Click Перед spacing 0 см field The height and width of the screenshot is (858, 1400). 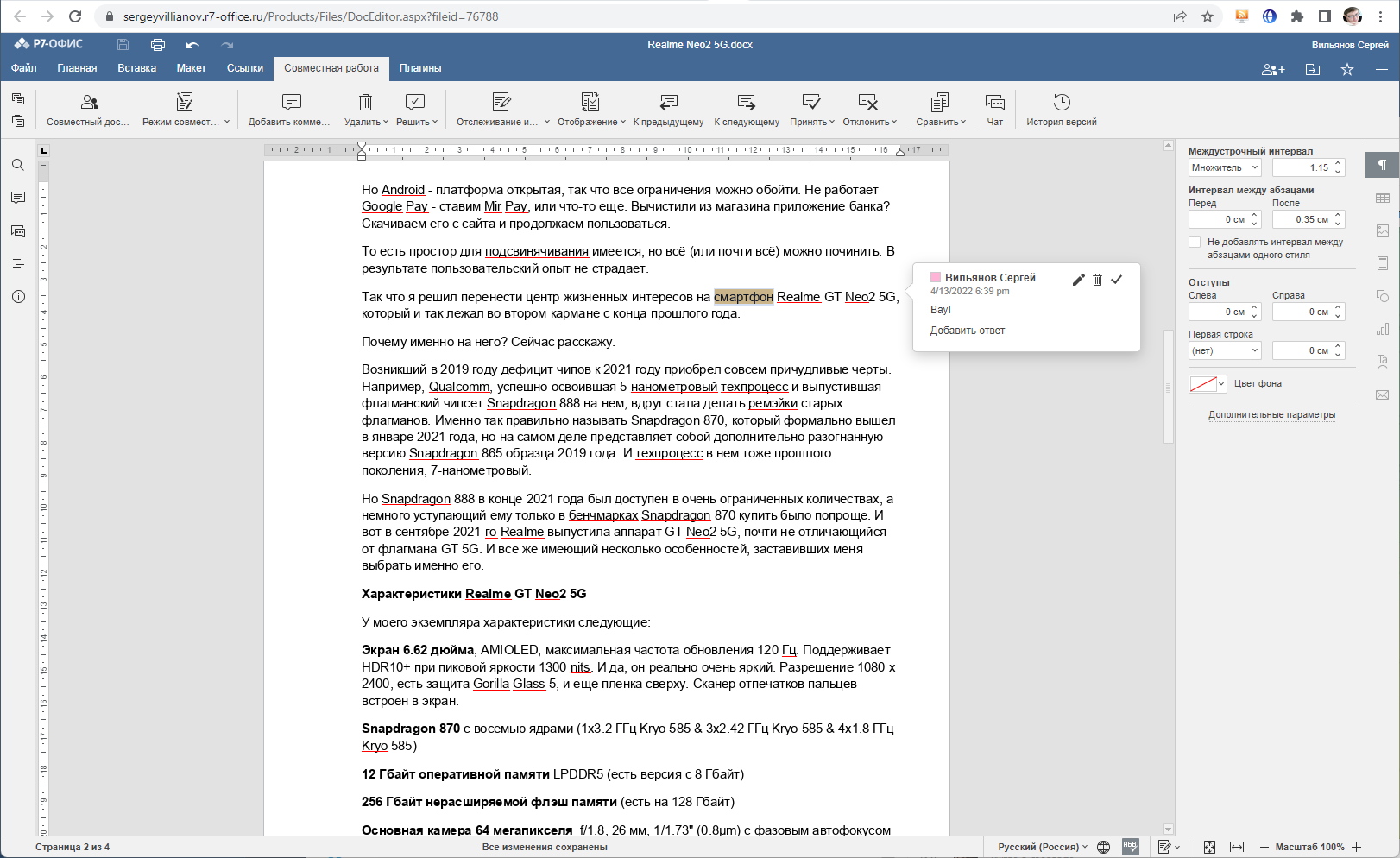1225,219
